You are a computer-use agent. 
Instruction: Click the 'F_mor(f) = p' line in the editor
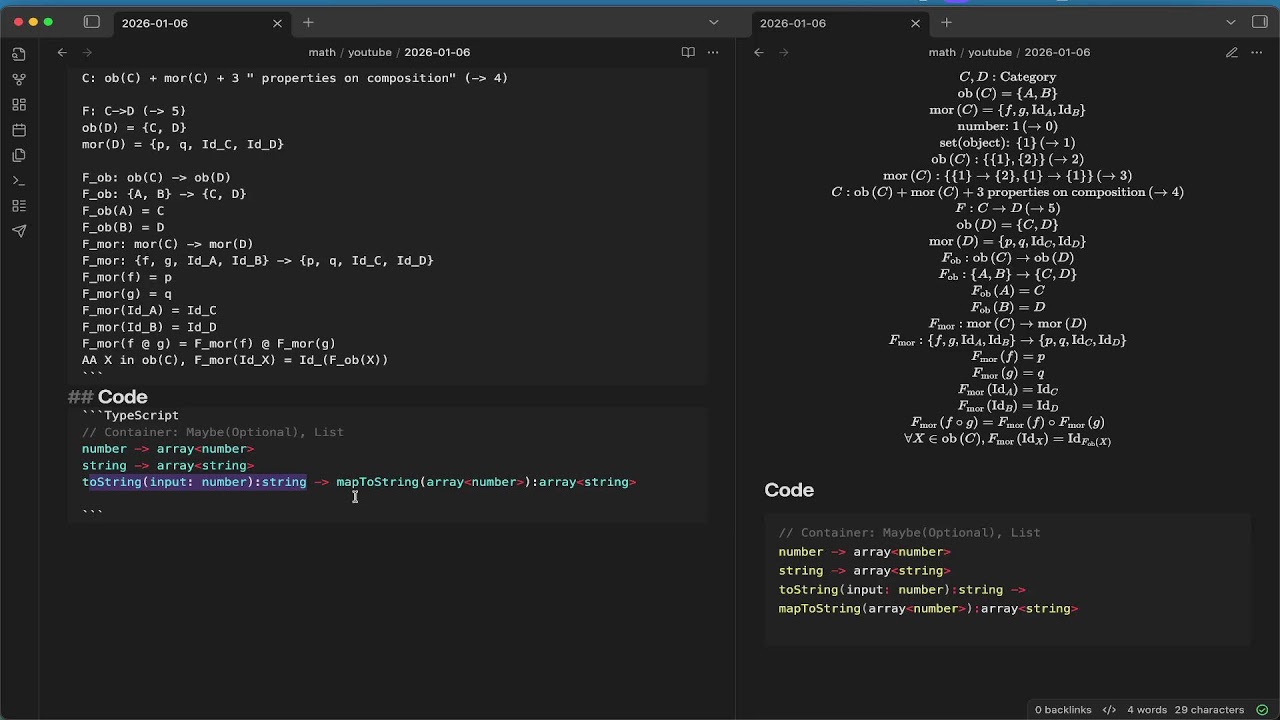[x=127, y=277]
